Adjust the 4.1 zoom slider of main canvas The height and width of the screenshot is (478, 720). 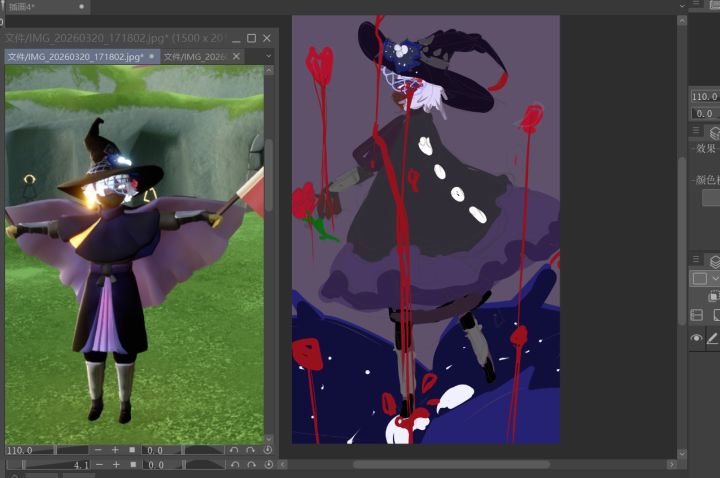point(48,465)
